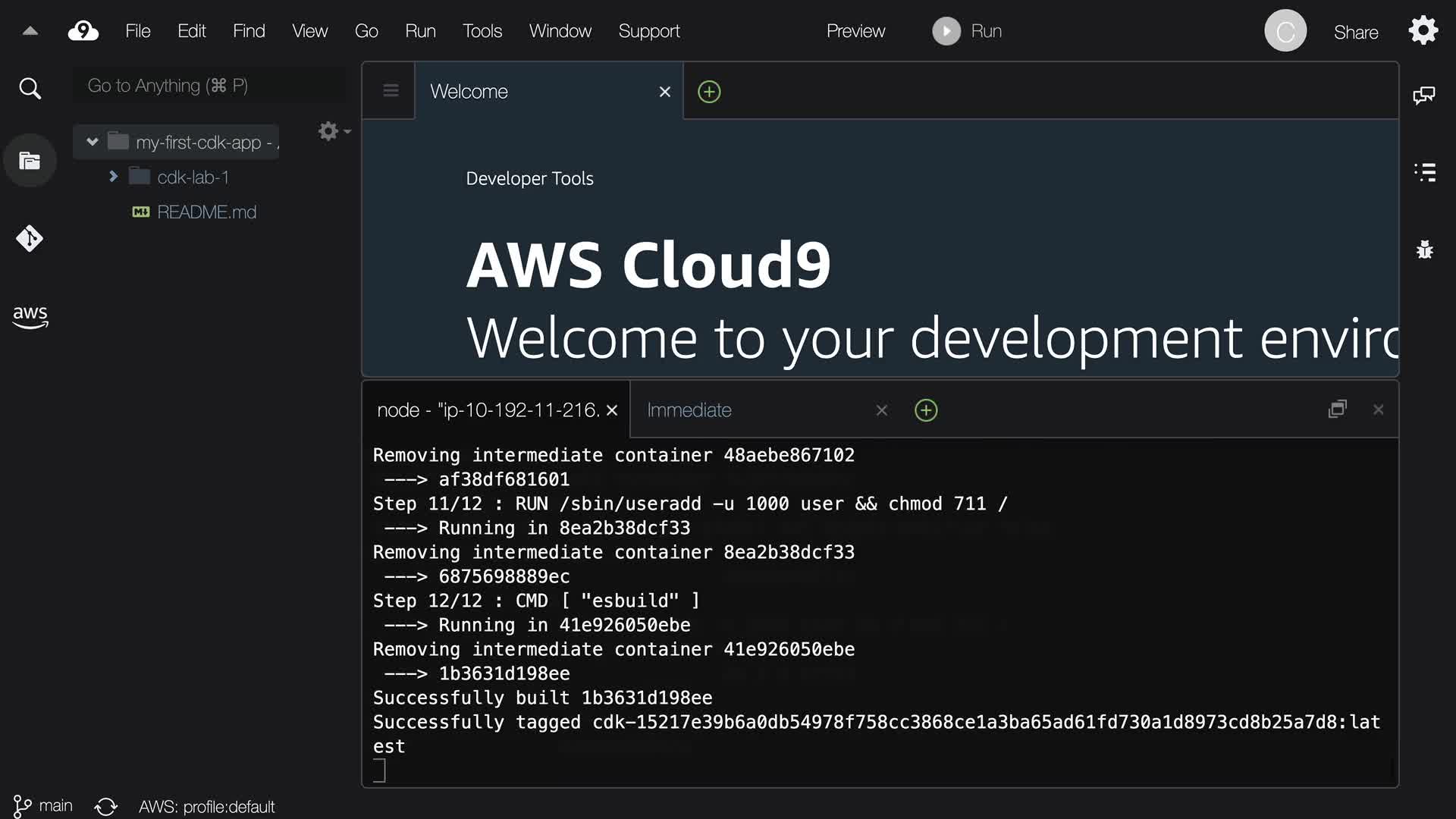
Task: Collapse the my-first-cdk-app folder
Action: [93, 142]
